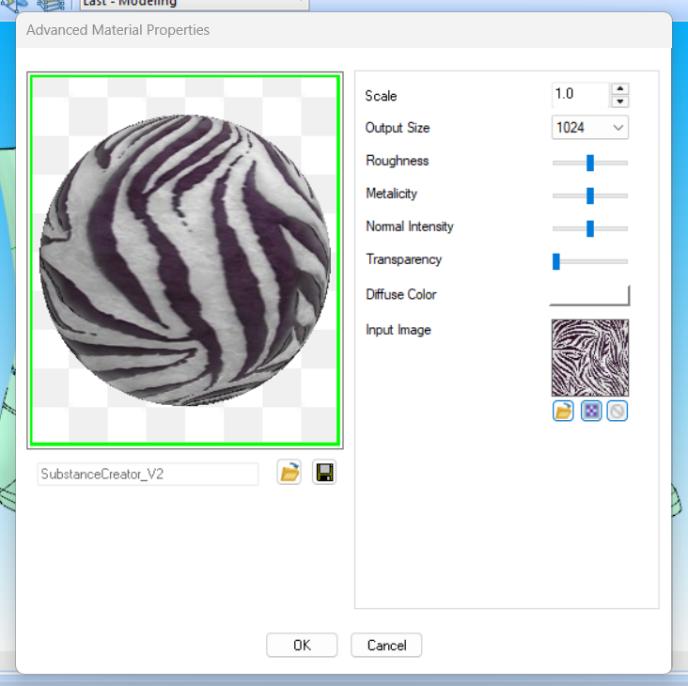Click the floppy disk save icon
688x686 pixels.
pos(324,473)
